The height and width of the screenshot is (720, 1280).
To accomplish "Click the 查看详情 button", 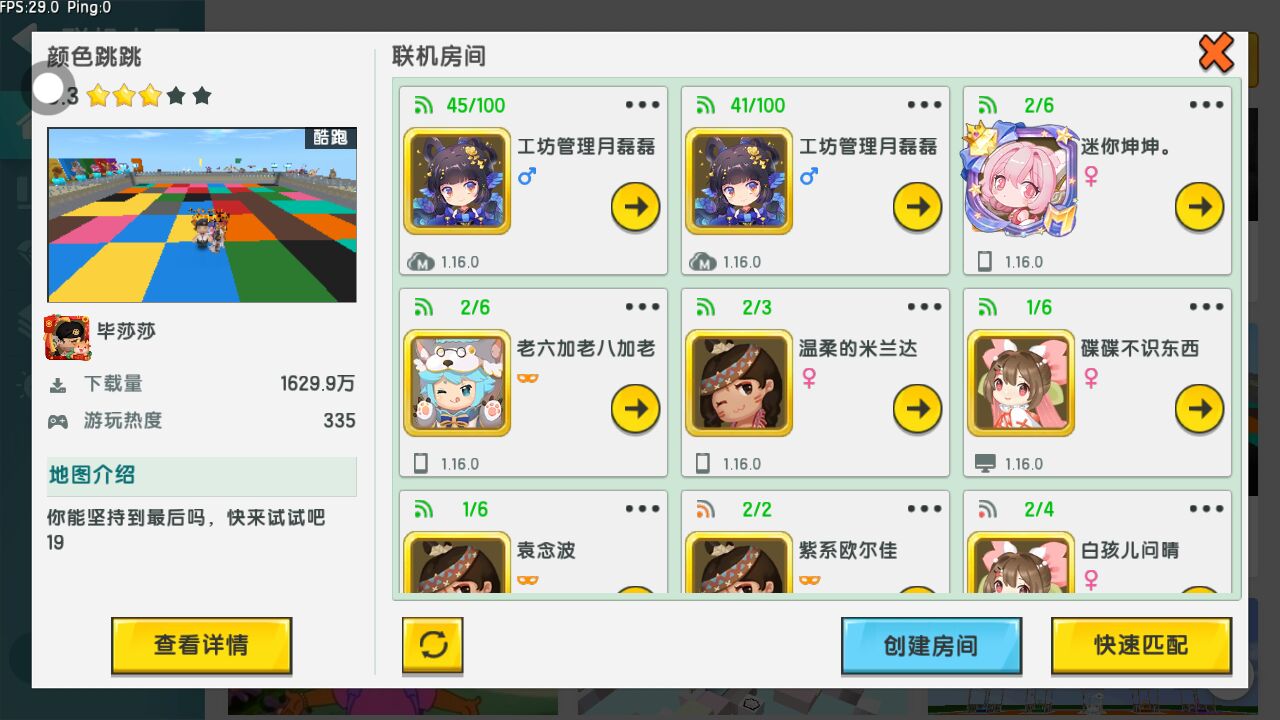I will click(x=201, y=645).
